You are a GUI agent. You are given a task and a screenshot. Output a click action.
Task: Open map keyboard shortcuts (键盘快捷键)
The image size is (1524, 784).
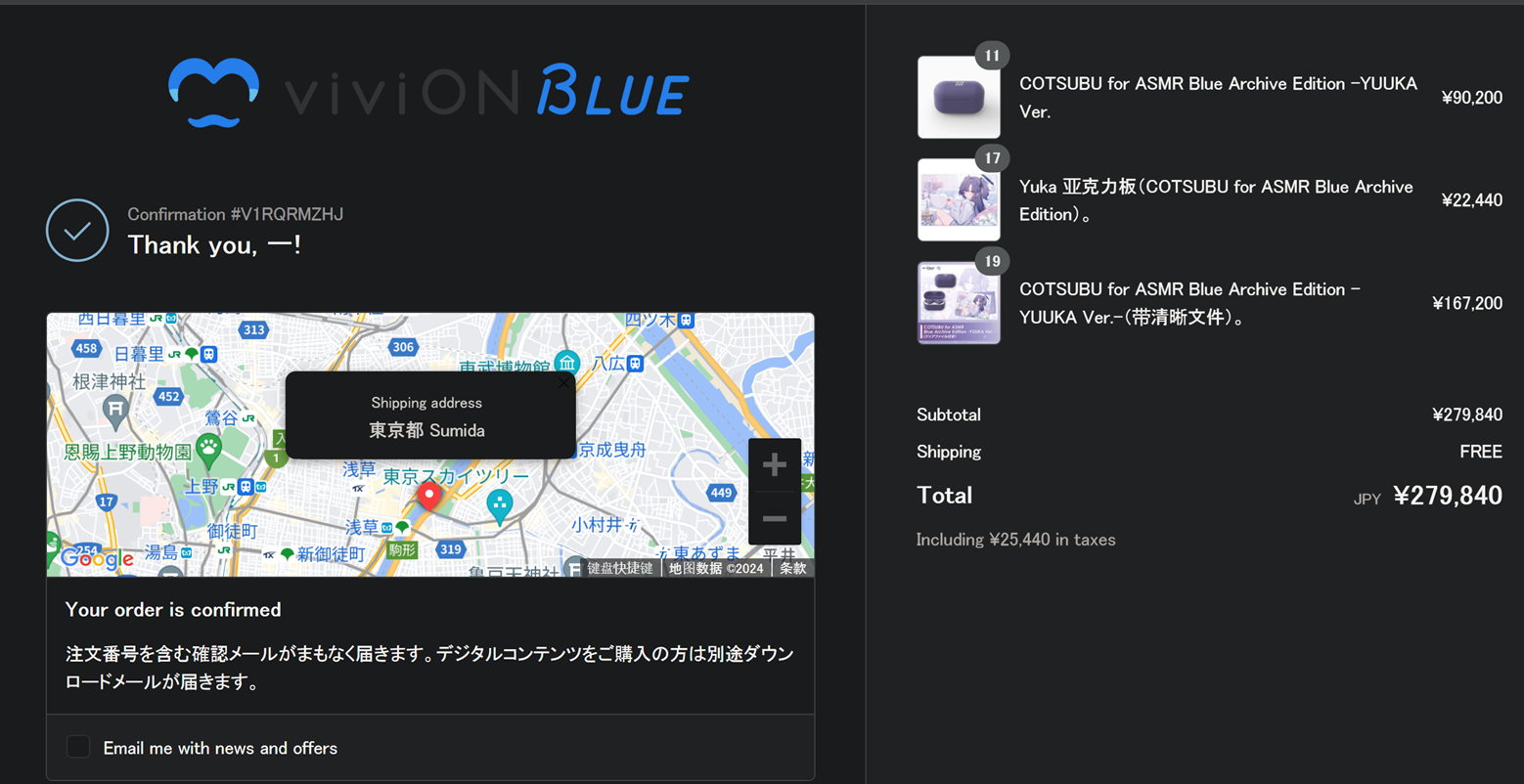[619, 568]
